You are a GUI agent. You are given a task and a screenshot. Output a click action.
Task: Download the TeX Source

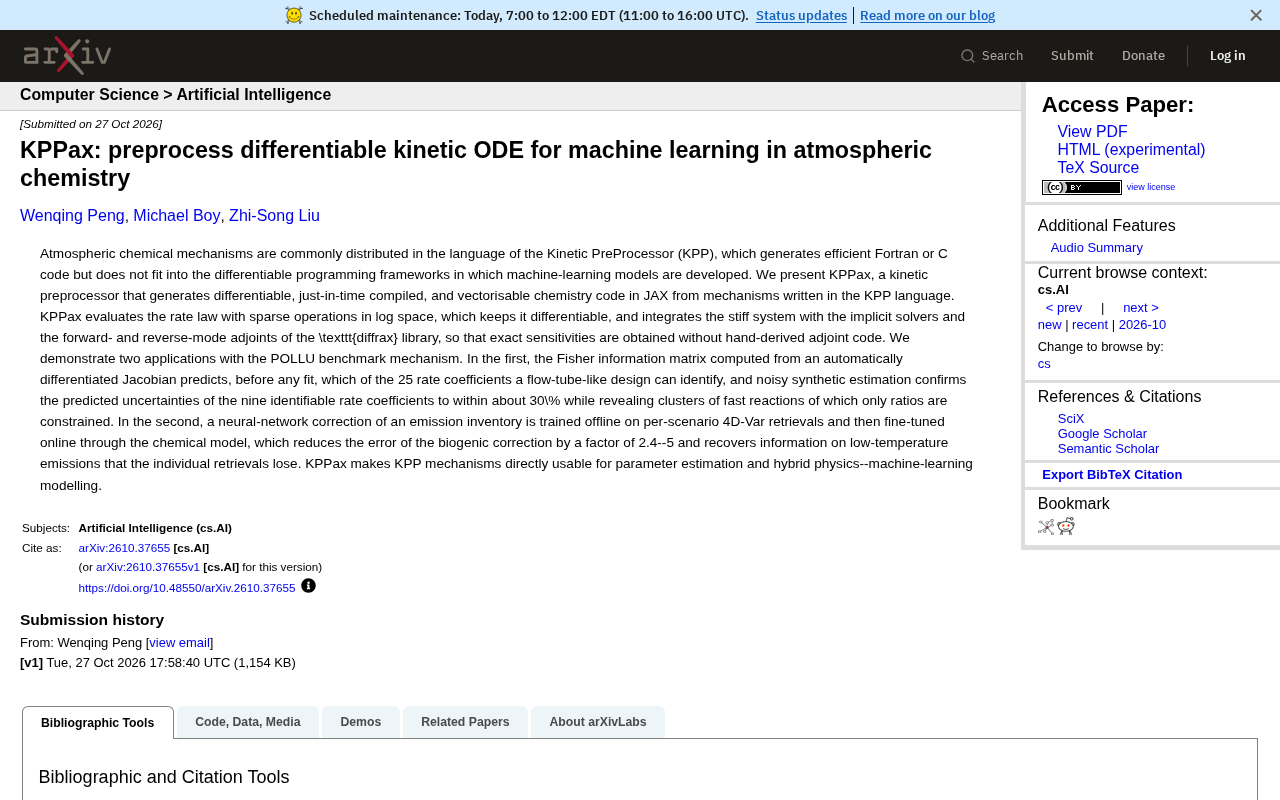coord(1098,168)
